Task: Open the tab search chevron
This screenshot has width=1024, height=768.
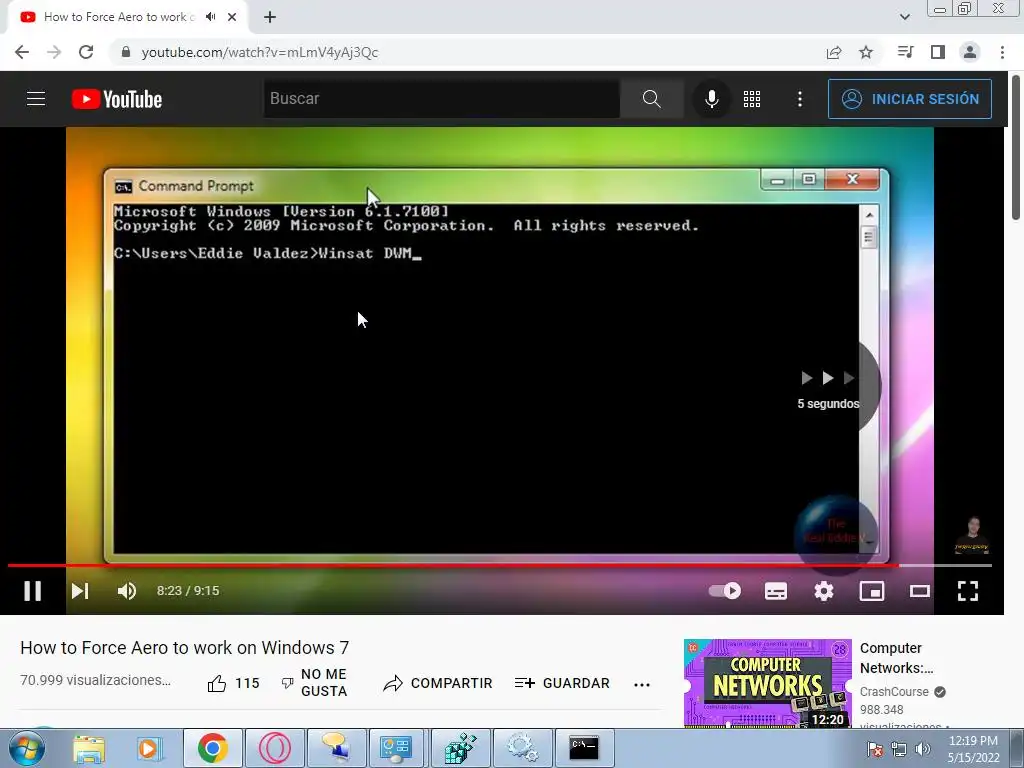Action: (x=904, y=17)
